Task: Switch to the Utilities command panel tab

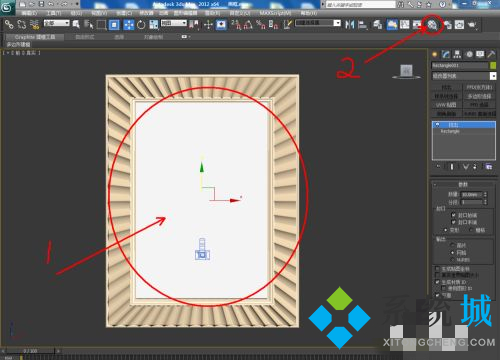Action: pyautogui.click(x=491, y=54)
